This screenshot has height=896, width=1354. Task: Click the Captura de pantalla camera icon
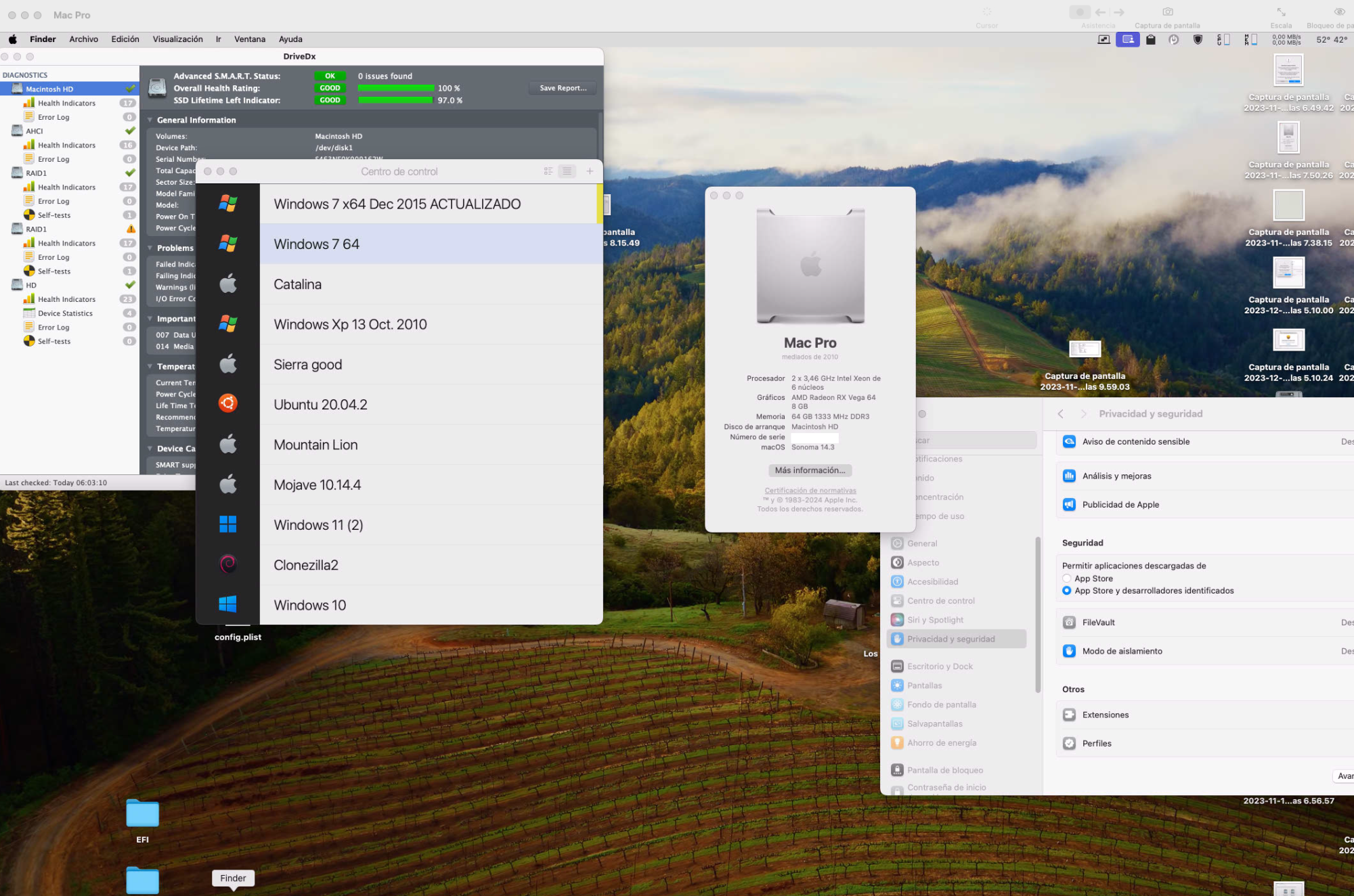pos(1167,12)
